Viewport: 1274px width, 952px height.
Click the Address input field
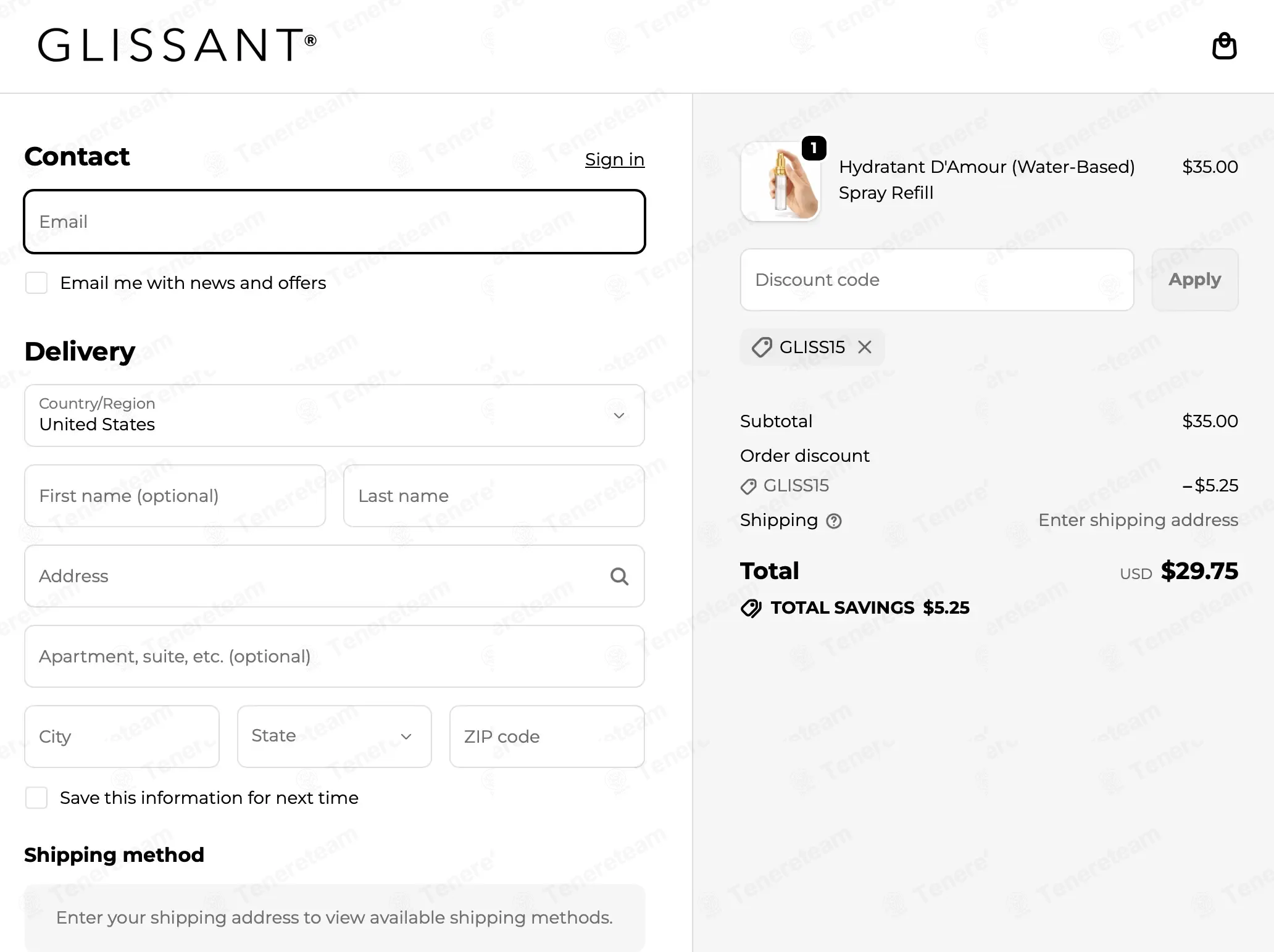click(335, 576)
